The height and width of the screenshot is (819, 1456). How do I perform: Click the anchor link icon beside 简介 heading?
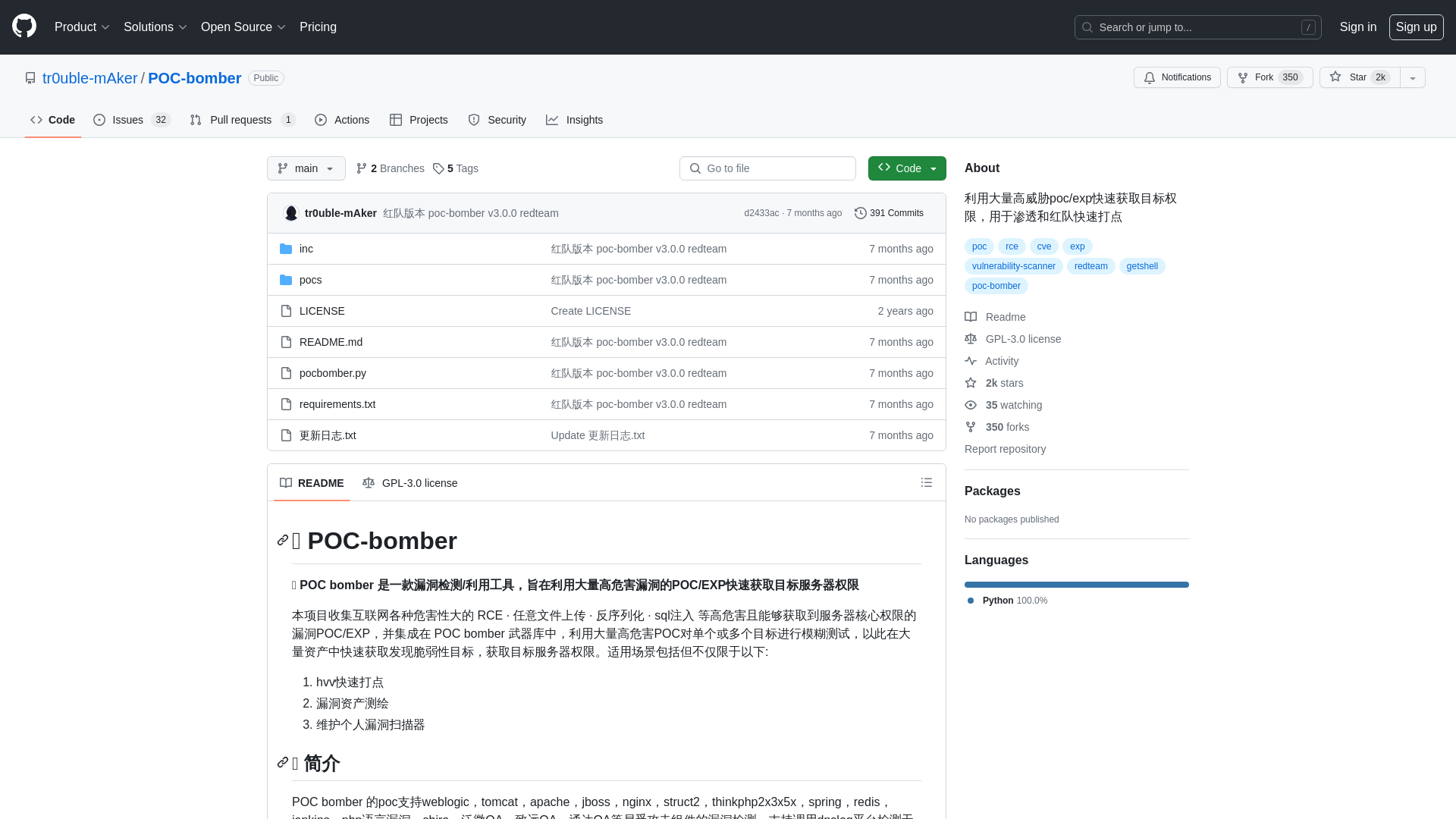pyautogui.click(x=283, y=762)
